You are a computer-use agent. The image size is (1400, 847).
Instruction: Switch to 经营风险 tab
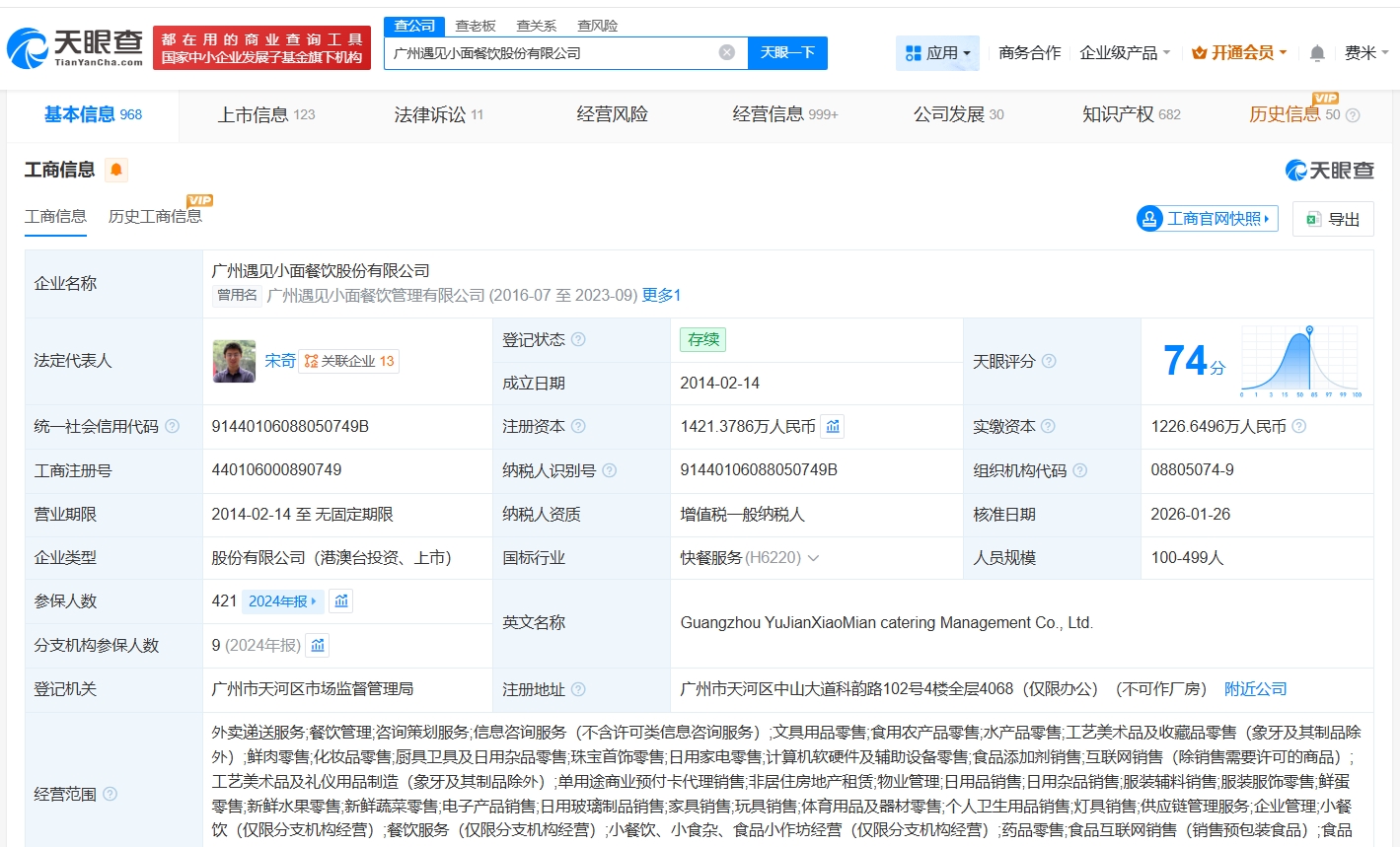pyautogui.click(x=612, y=114)
